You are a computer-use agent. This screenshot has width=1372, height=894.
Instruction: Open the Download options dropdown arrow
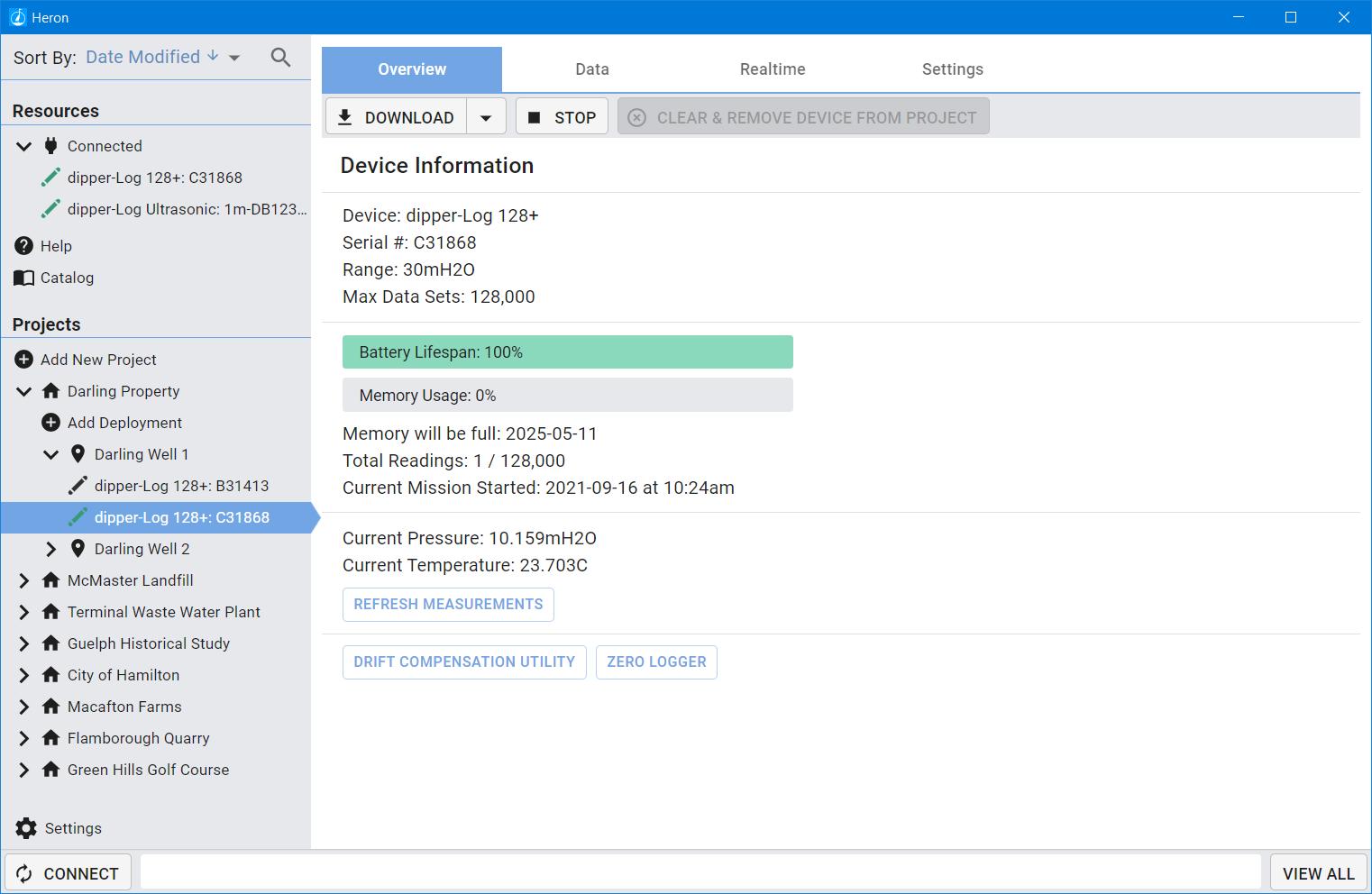pyautogui.click(x=486, y=117)
